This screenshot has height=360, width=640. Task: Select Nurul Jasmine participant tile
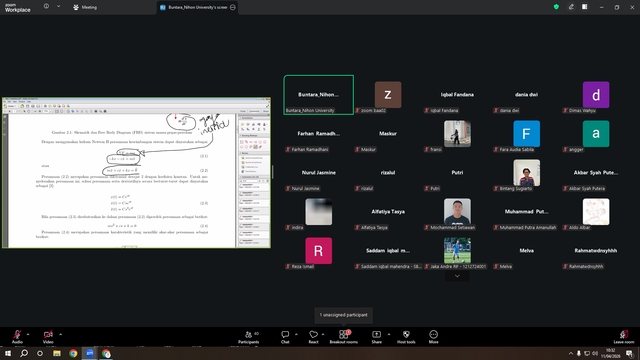coord(318,173)
